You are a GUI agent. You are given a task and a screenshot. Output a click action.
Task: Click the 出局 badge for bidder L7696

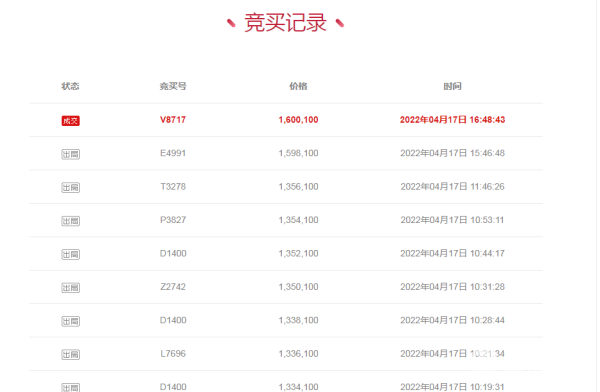coord(70,354)
